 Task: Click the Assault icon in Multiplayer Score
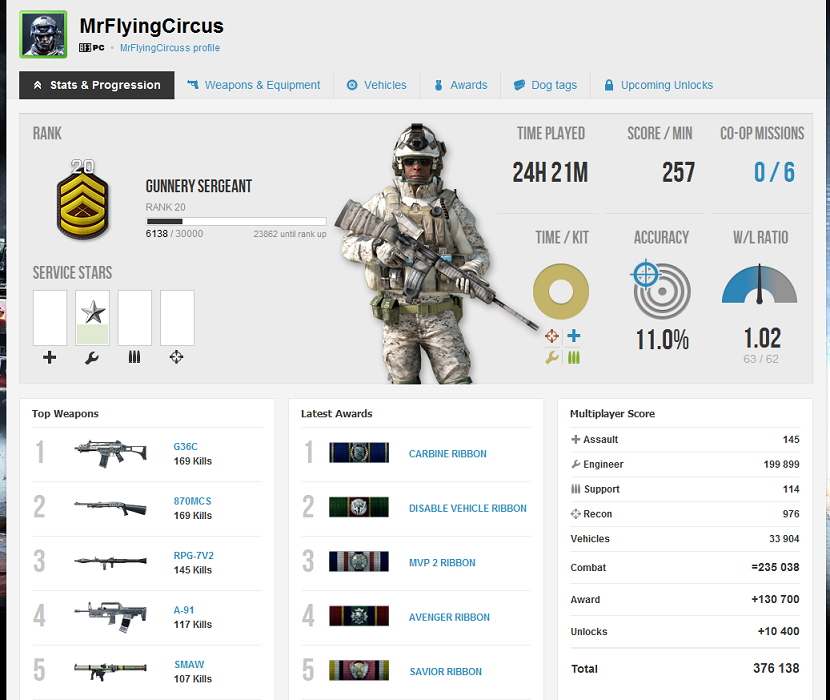click(x=575, y=439)
